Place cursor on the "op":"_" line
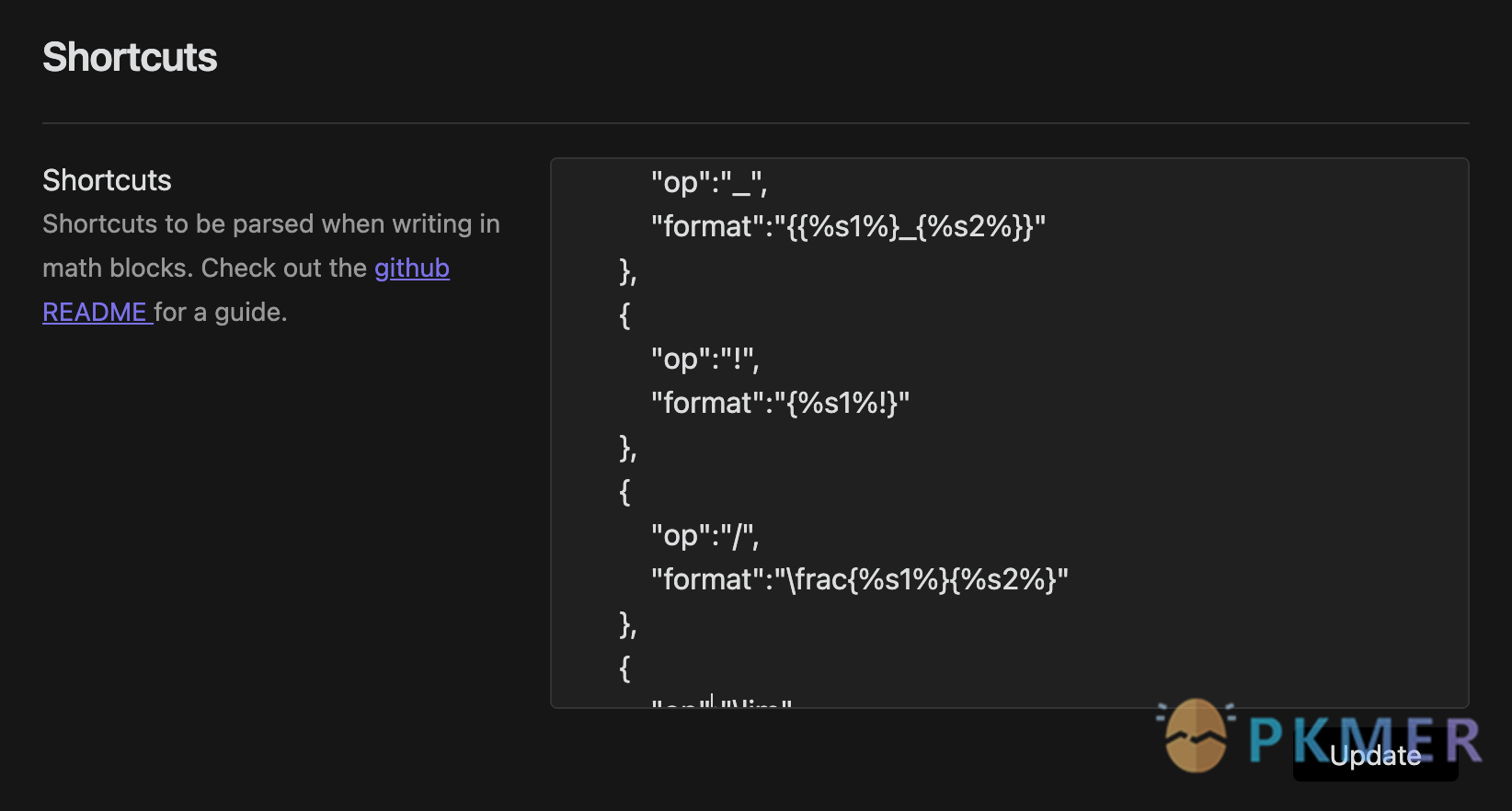The height and width of the screenshot is (811, 1512). 708,182
